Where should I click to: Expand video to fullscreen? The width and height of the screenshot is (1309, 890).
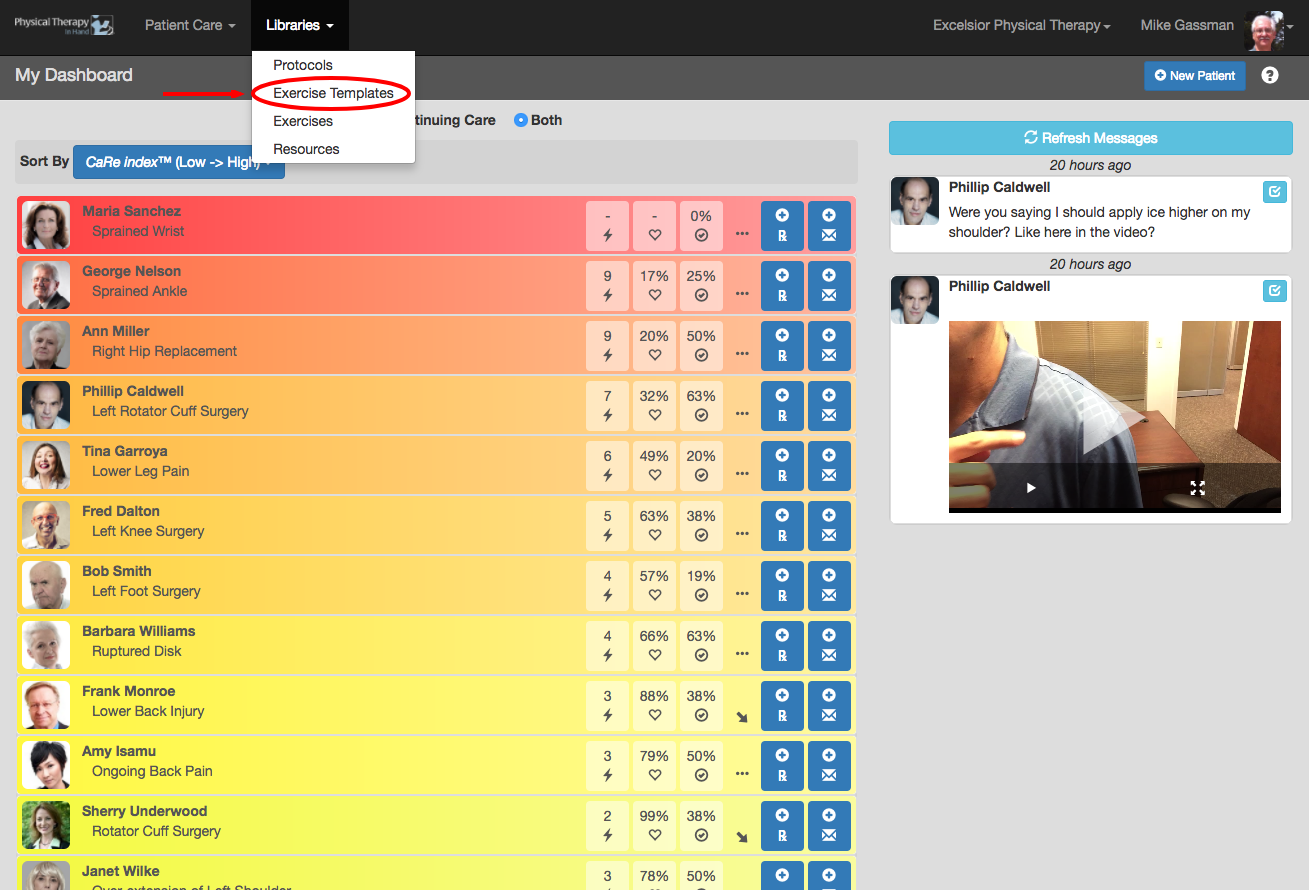click(x=1197, y=488)
